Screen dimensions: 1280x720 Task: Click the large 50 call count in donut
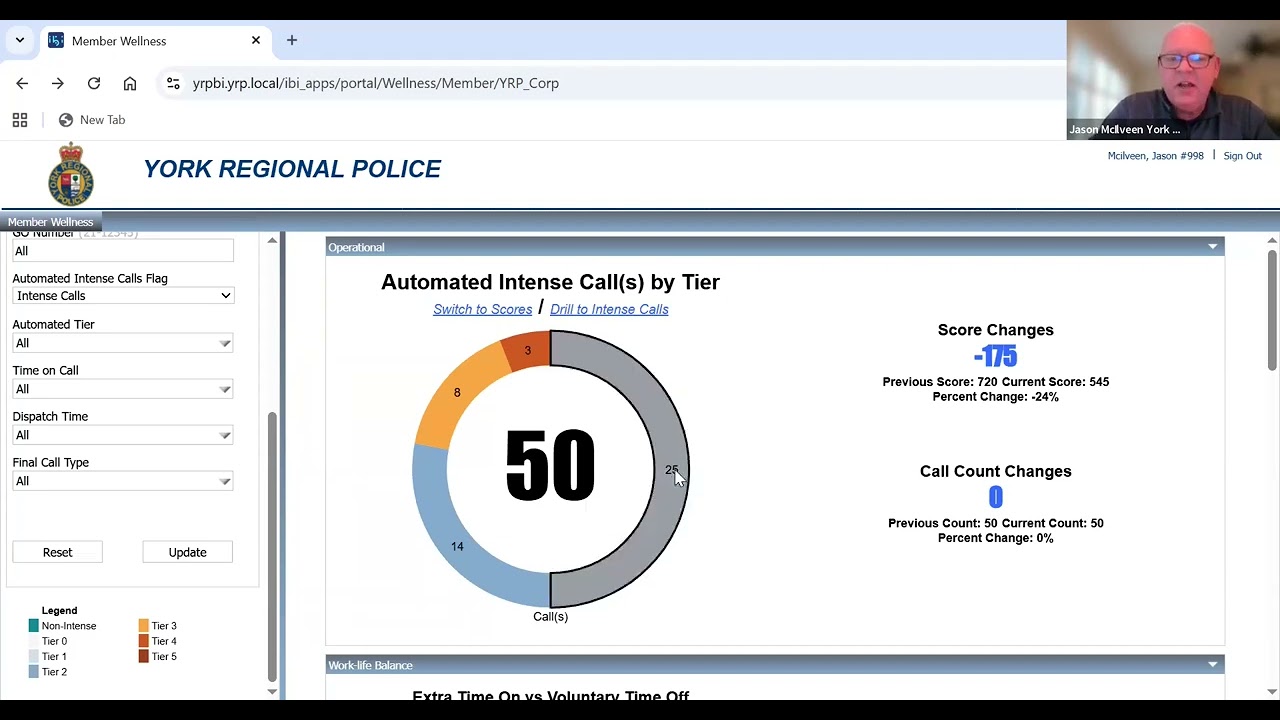tap(550, 465)
